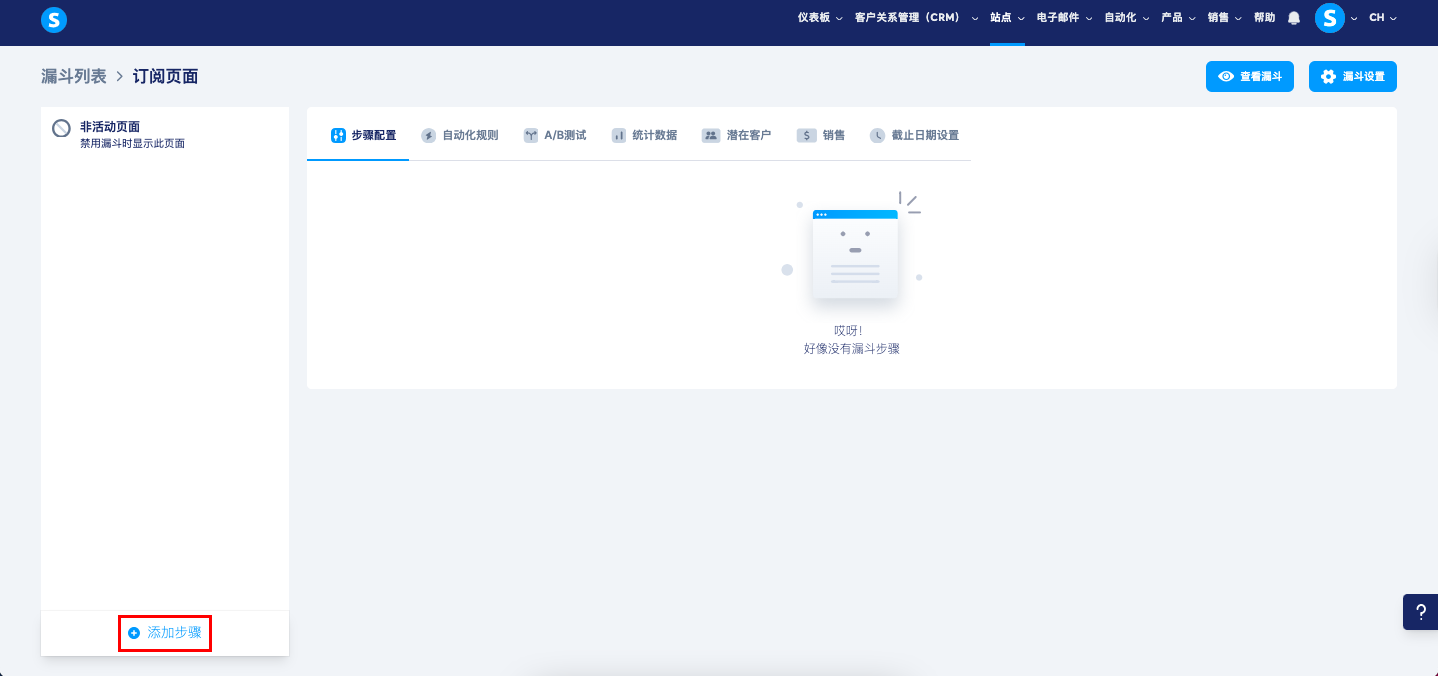
Task: Click the 统计数据 bar chart icon
Action: pyautogui.click(x=619, y=135)
